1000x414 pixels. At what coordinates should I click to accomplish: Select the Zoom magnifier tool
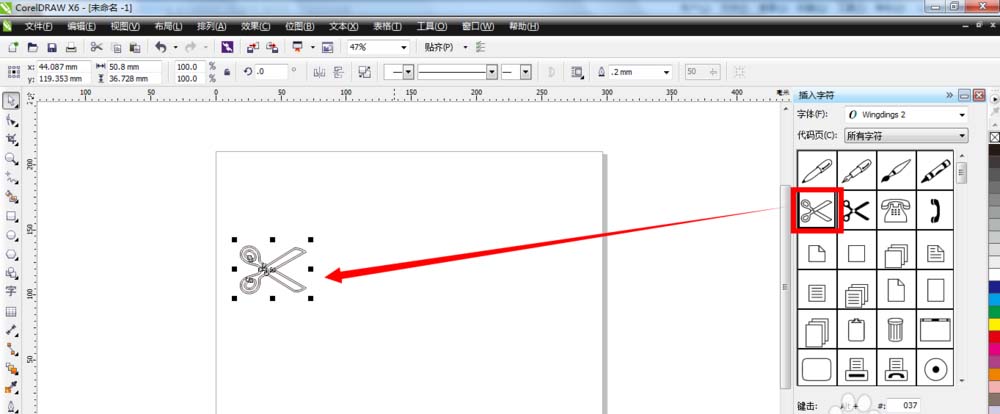click(x=11, y=158)
